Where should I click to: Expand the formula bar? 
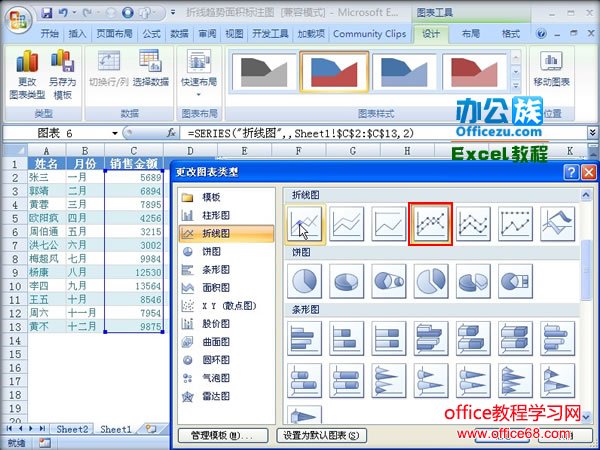point(592,133)
